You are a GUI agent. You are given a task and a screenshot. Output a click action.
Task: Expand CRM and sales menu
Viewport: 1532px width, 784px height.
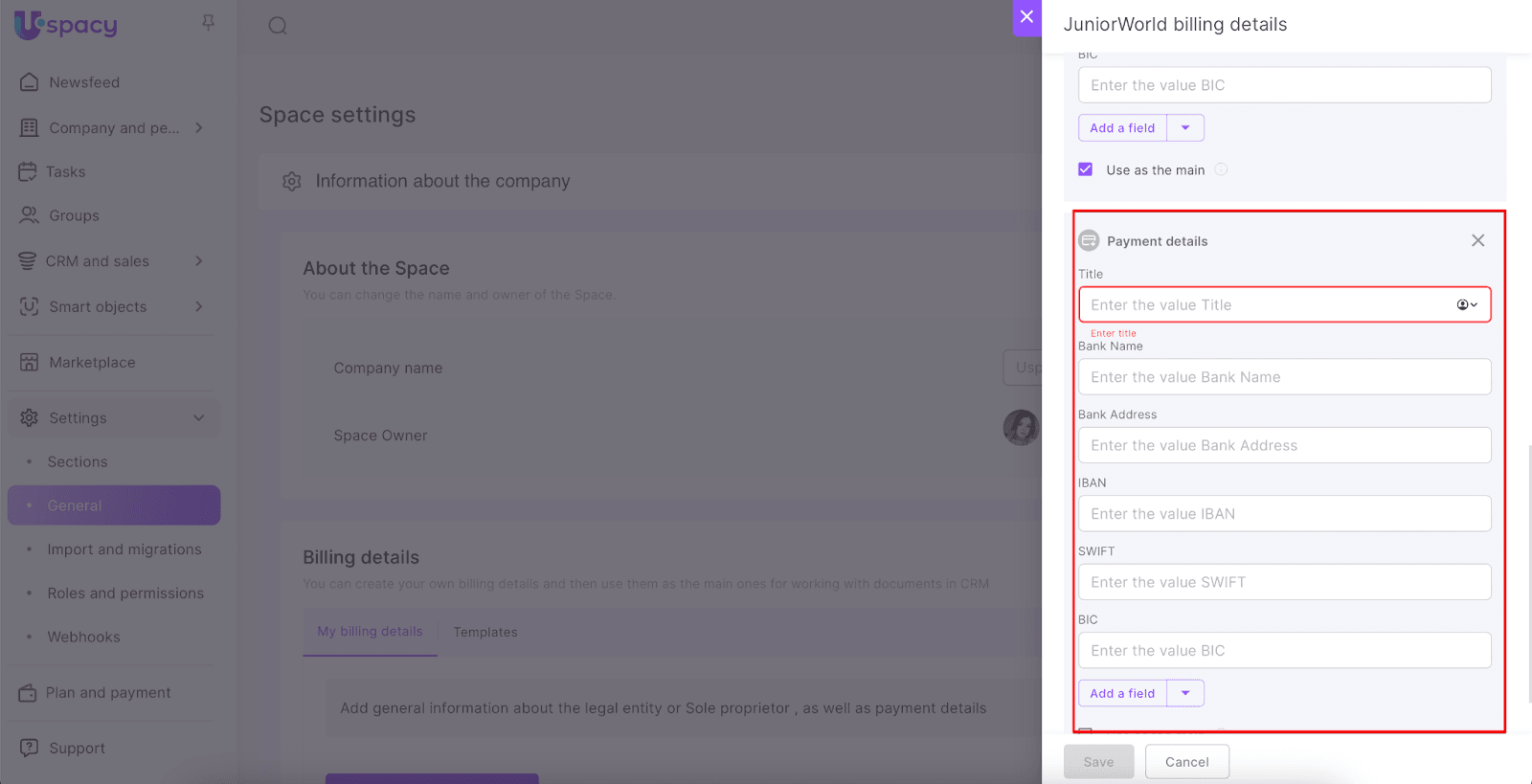coord(198,261)
